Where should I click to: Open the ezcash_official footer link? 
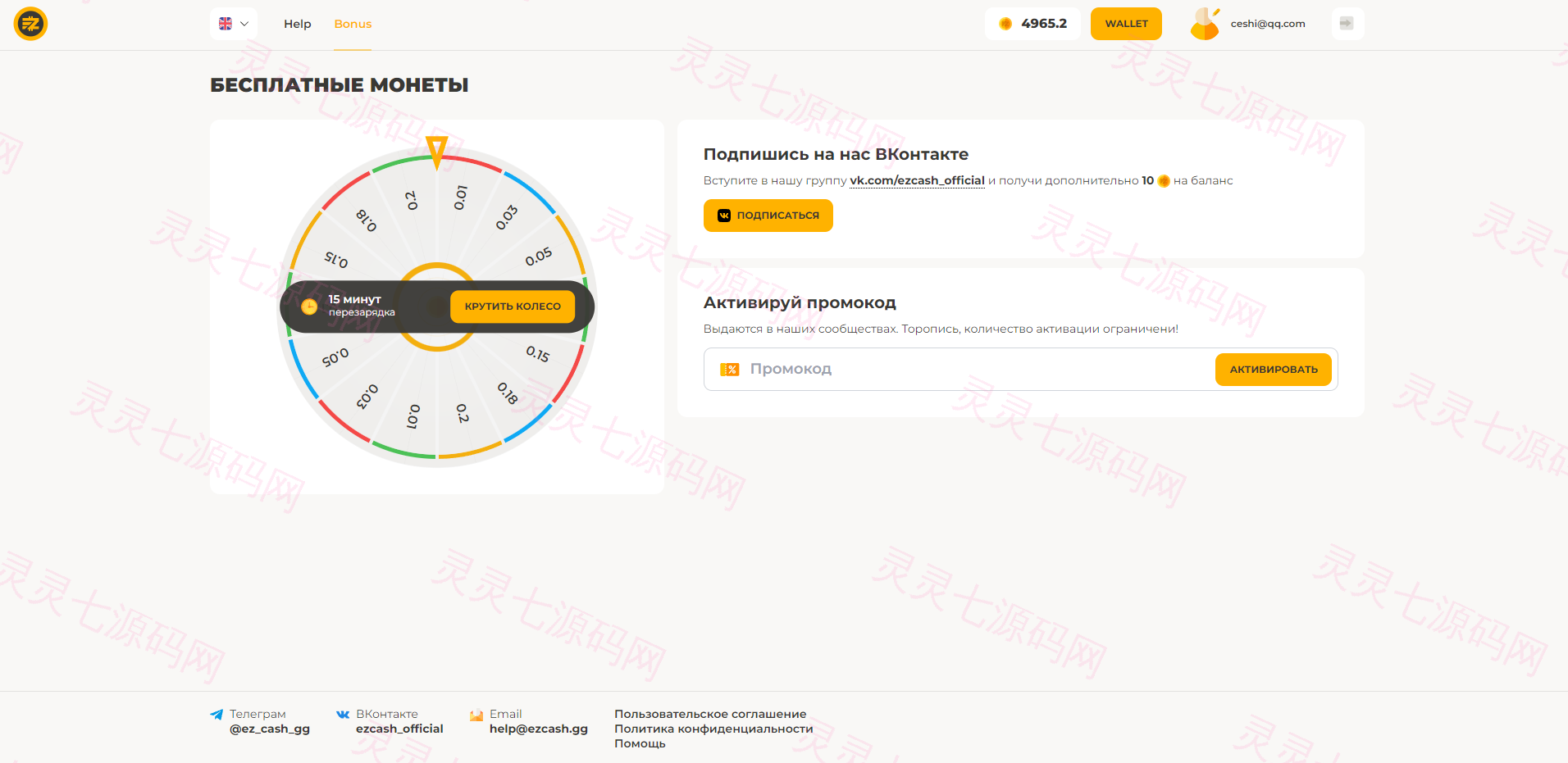[399, 729]
